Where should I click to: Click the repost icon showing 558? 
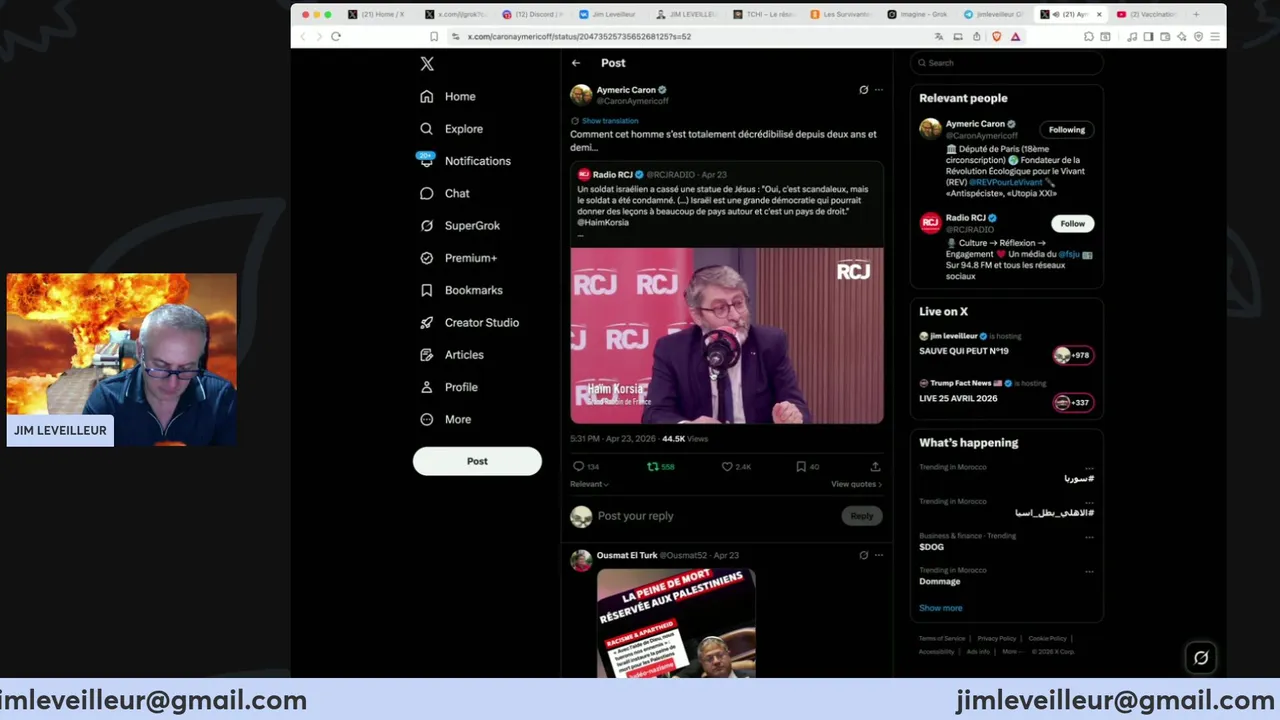click(x=660, y=467)
